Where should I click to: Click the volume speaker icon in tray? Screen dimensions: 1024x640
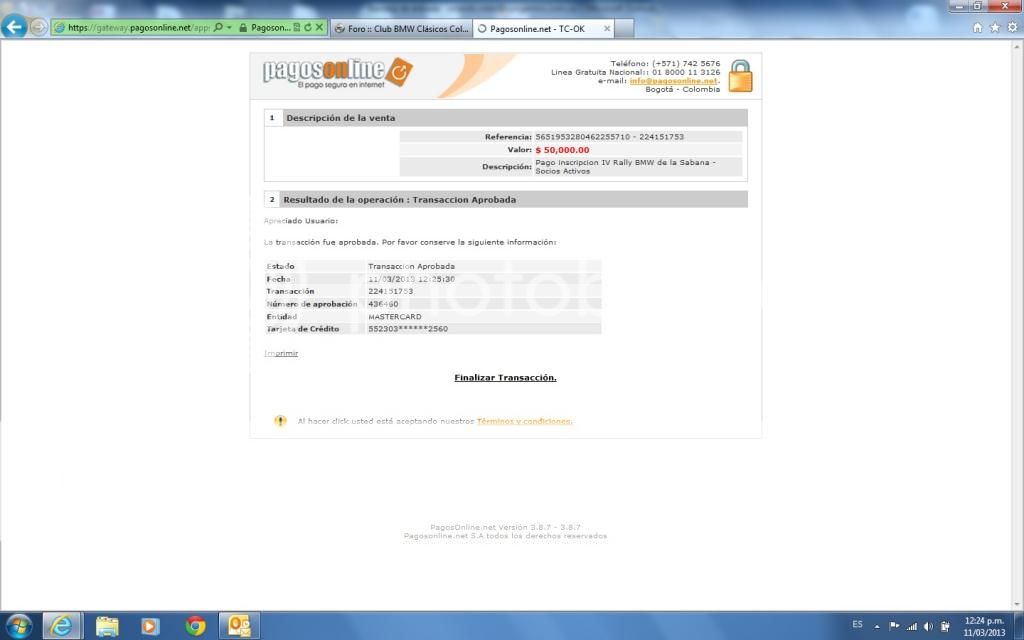[928, 626]
